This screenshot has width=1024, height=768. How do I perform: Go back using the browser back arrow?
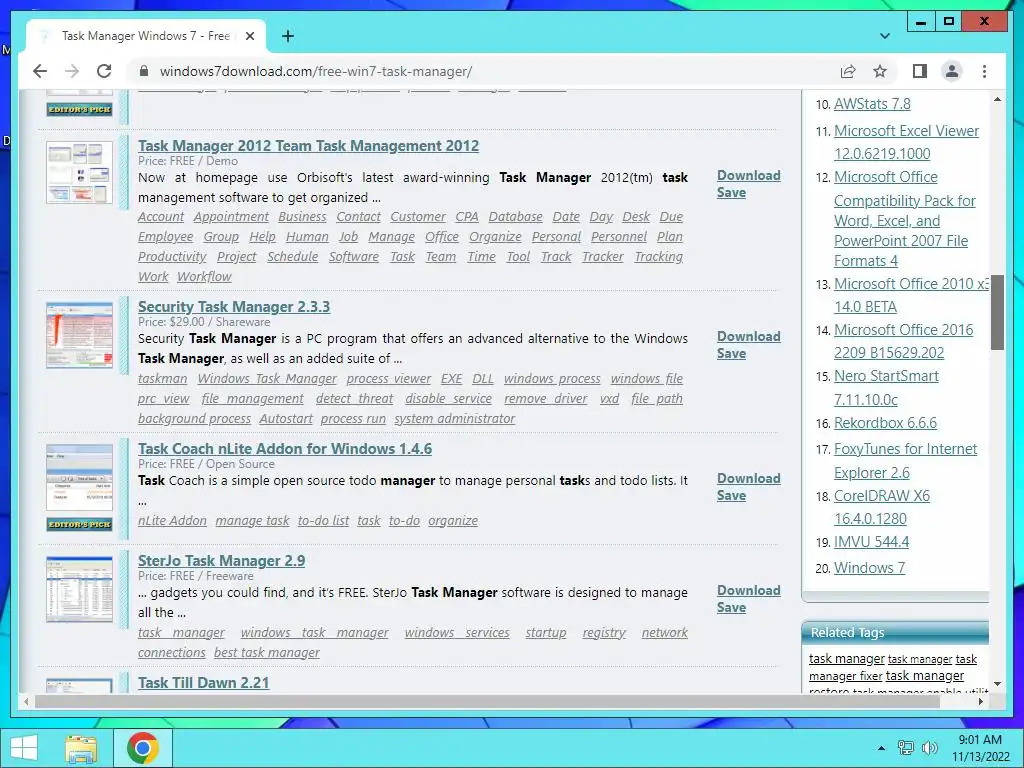pos(40,71)
